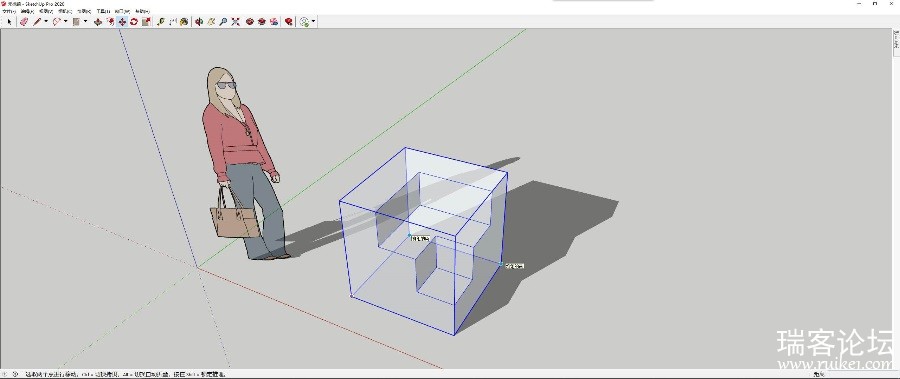This screenshot has height=379, width=900.
Task: Expand the account icon dropdown arrow
Action: click(313, 21)
